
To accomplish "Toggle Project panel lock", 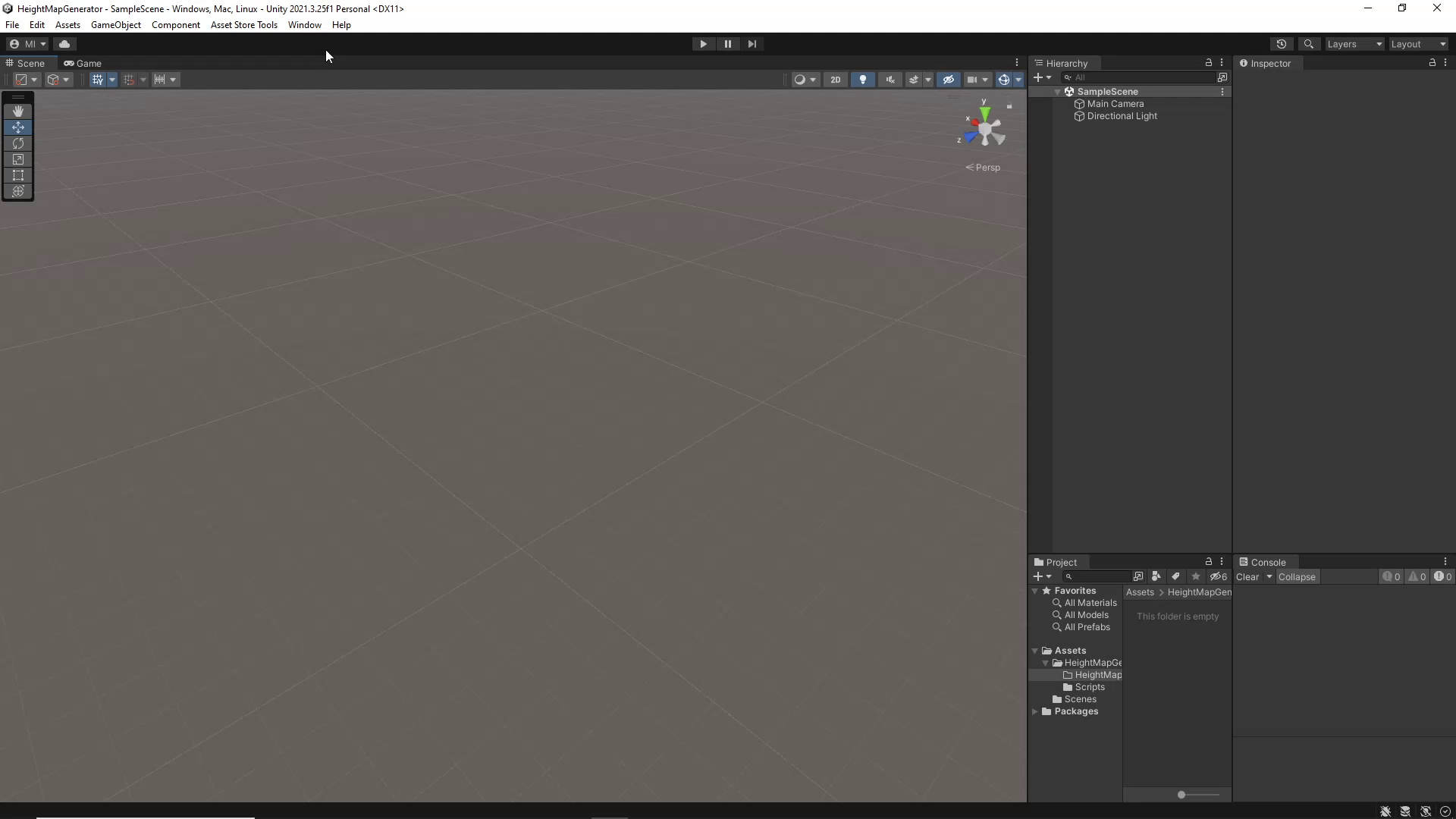I will (1208, 562).
